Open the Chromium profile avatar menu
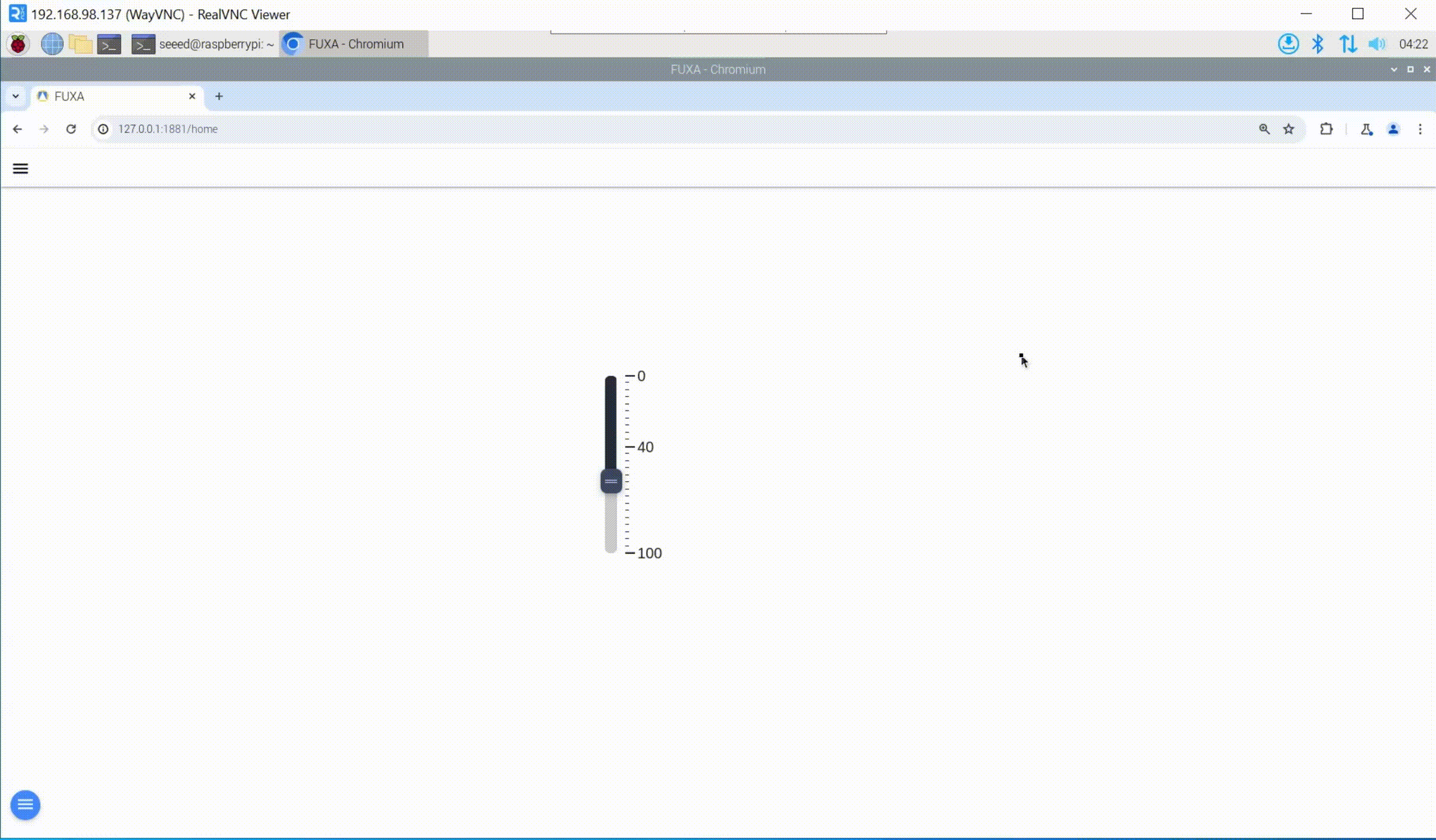Screen dimensions: 1436x840 pos(1394,129)
